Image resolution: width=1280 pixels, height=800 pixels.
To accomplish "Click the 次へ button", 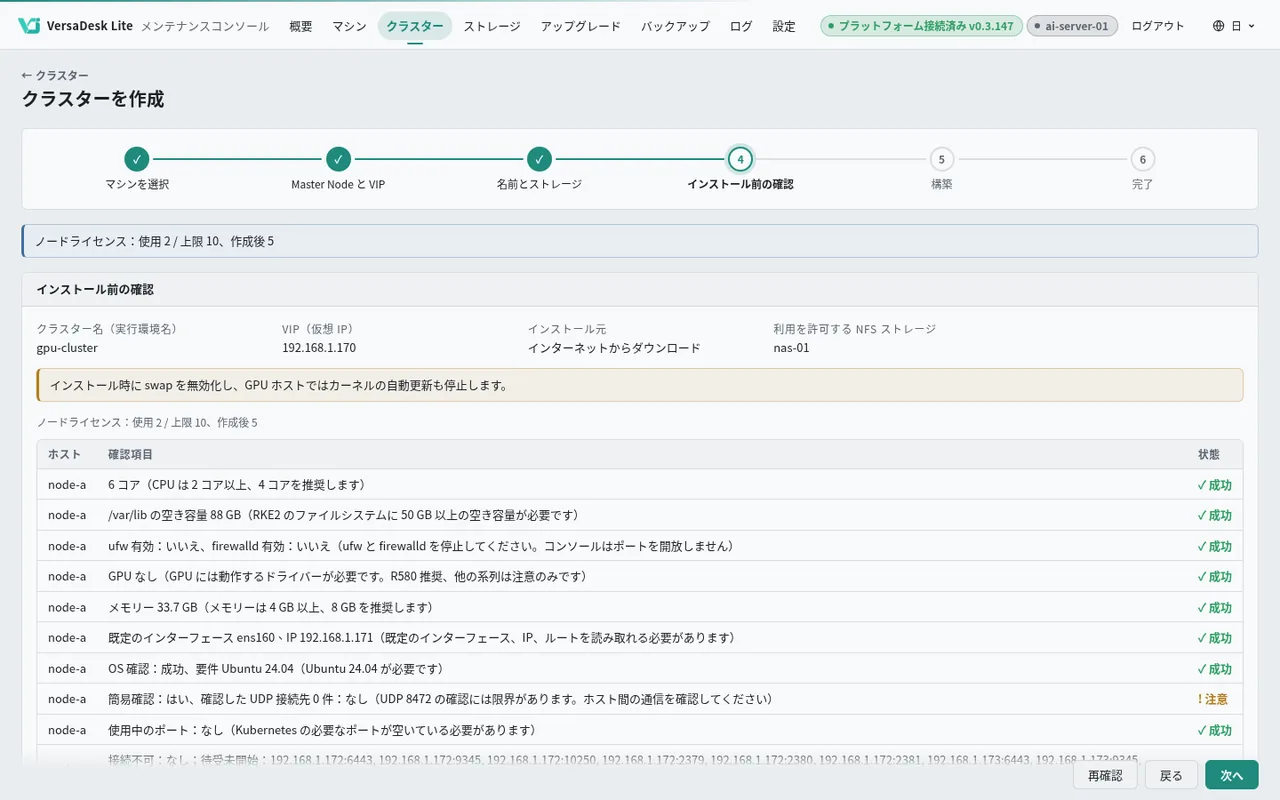I will coord(1231,775).
